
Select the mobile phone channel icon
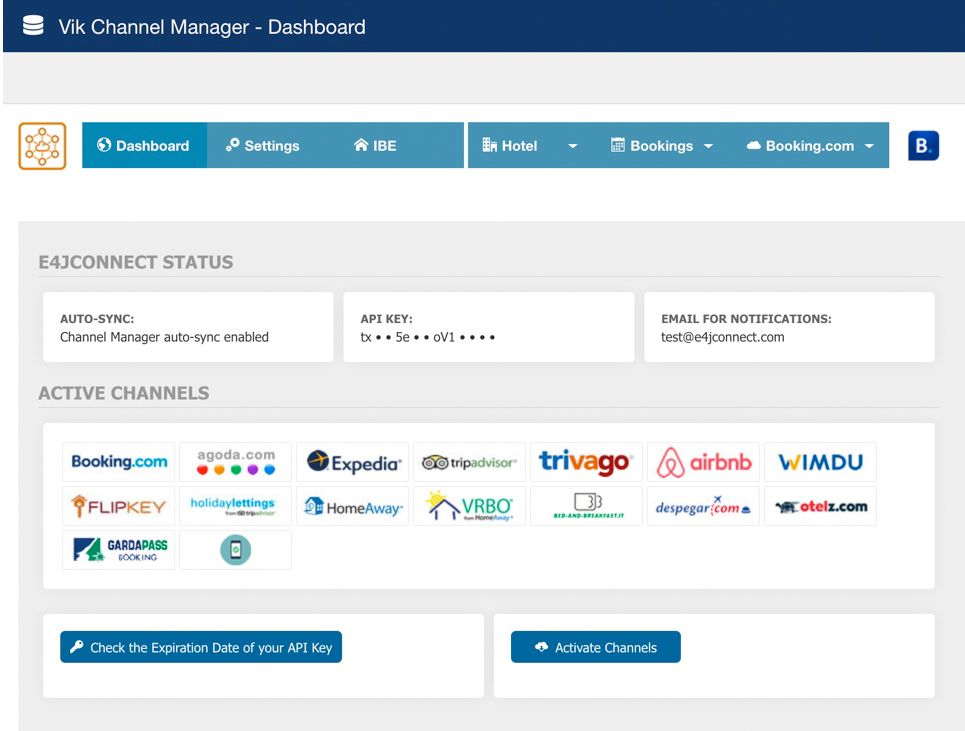(x=236, y=549)
